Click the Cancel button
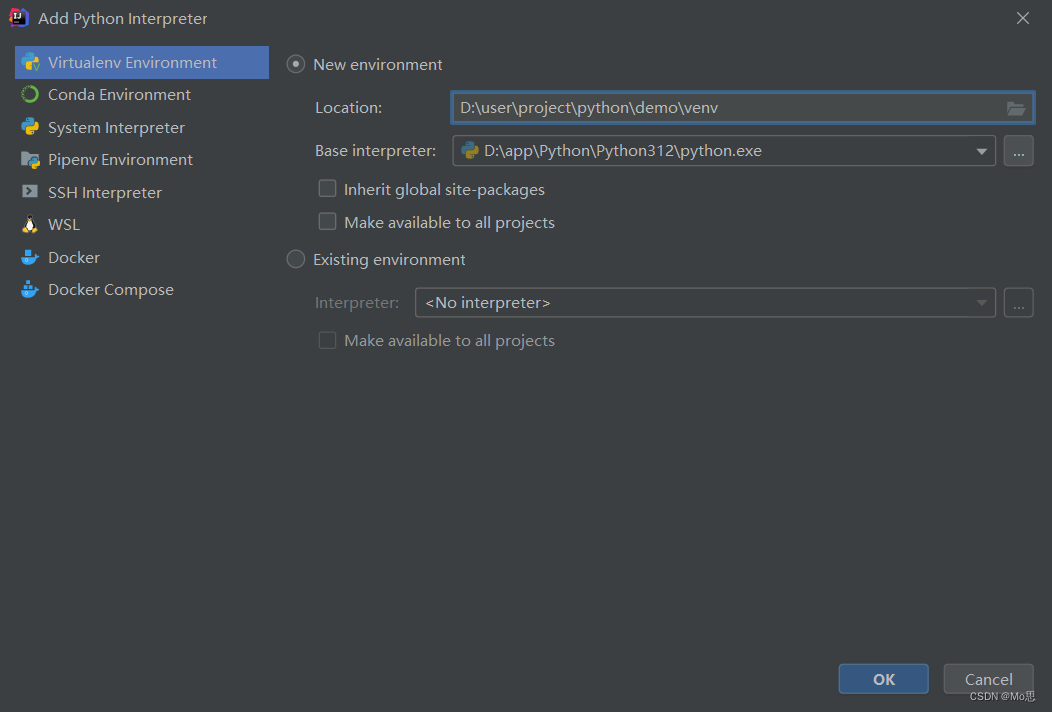 pyautogui.click(x=988, y=679)
